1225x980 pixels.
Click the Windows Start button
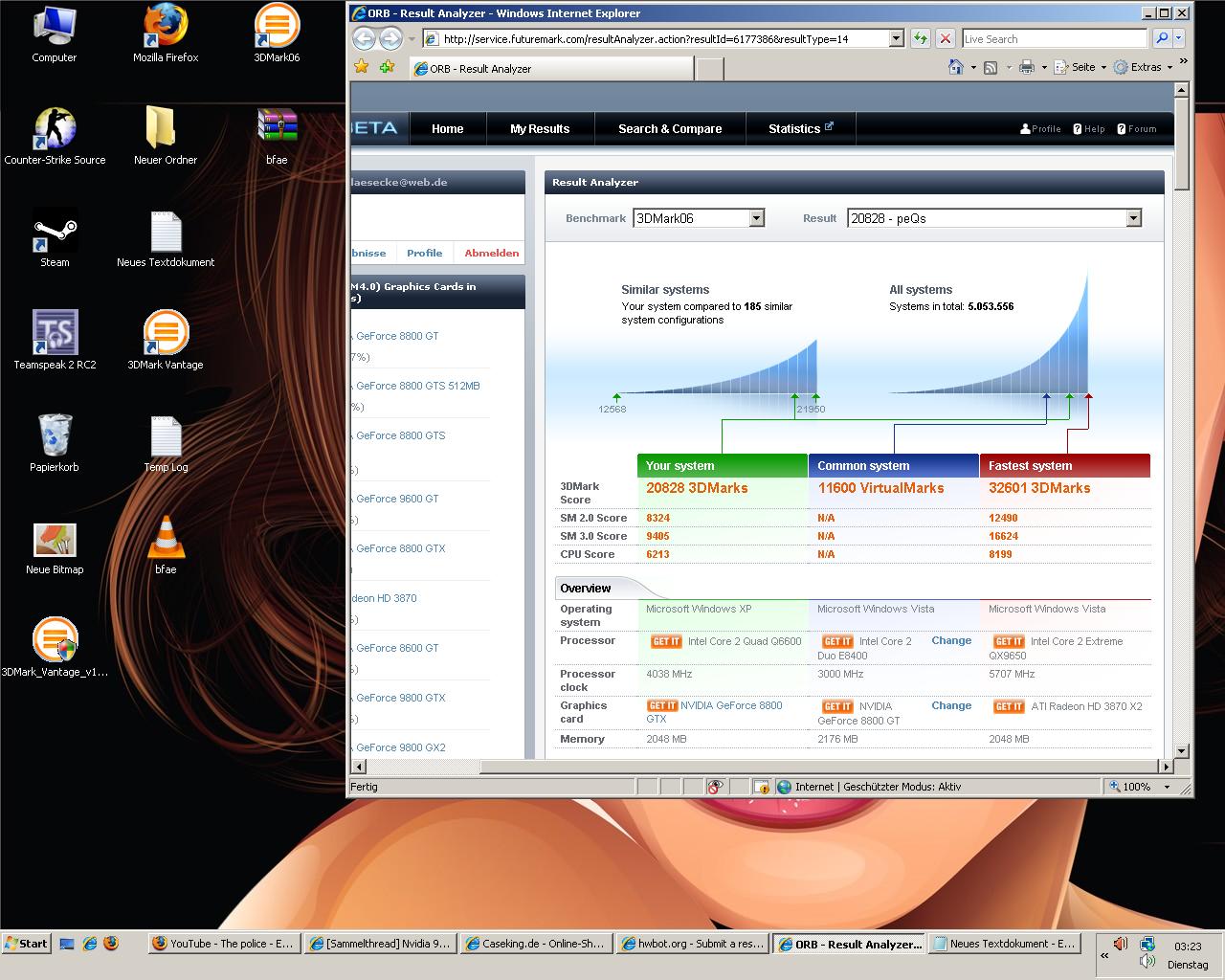point(27,943)
